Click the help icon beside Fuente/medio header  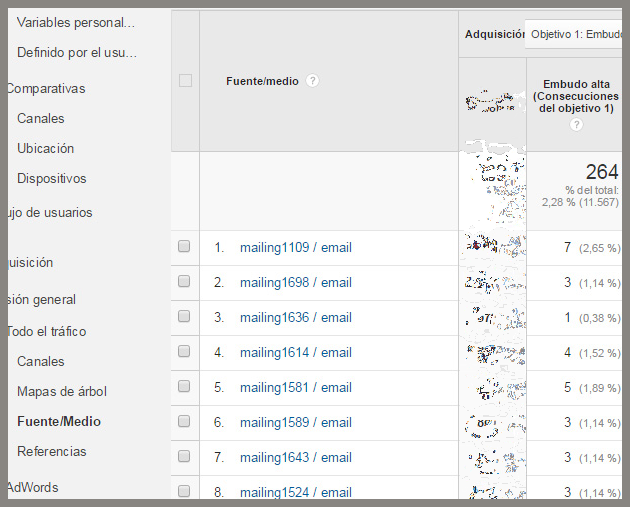pyautogui.click(x=313, y=81)
